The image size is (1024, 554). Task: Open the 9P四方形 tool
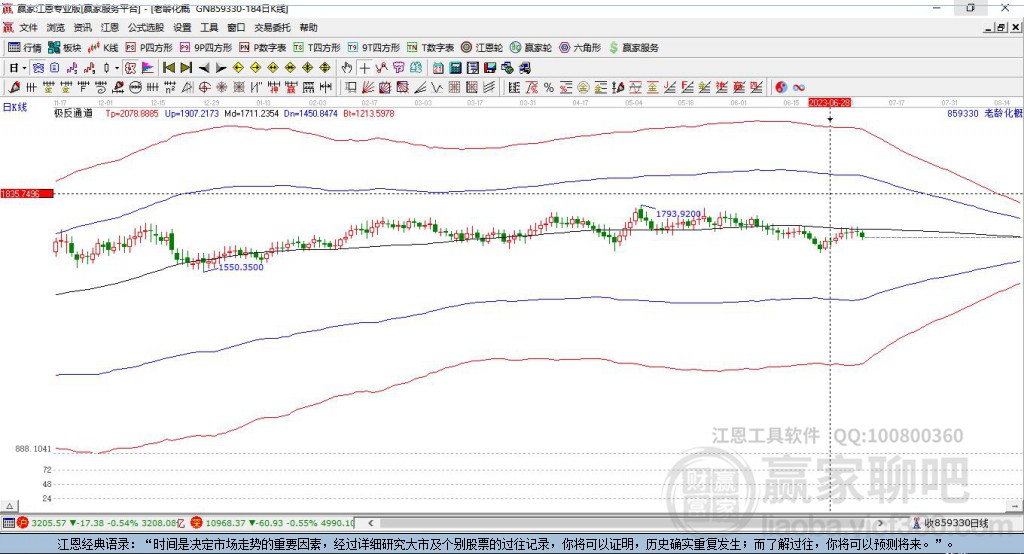(206, 48)
